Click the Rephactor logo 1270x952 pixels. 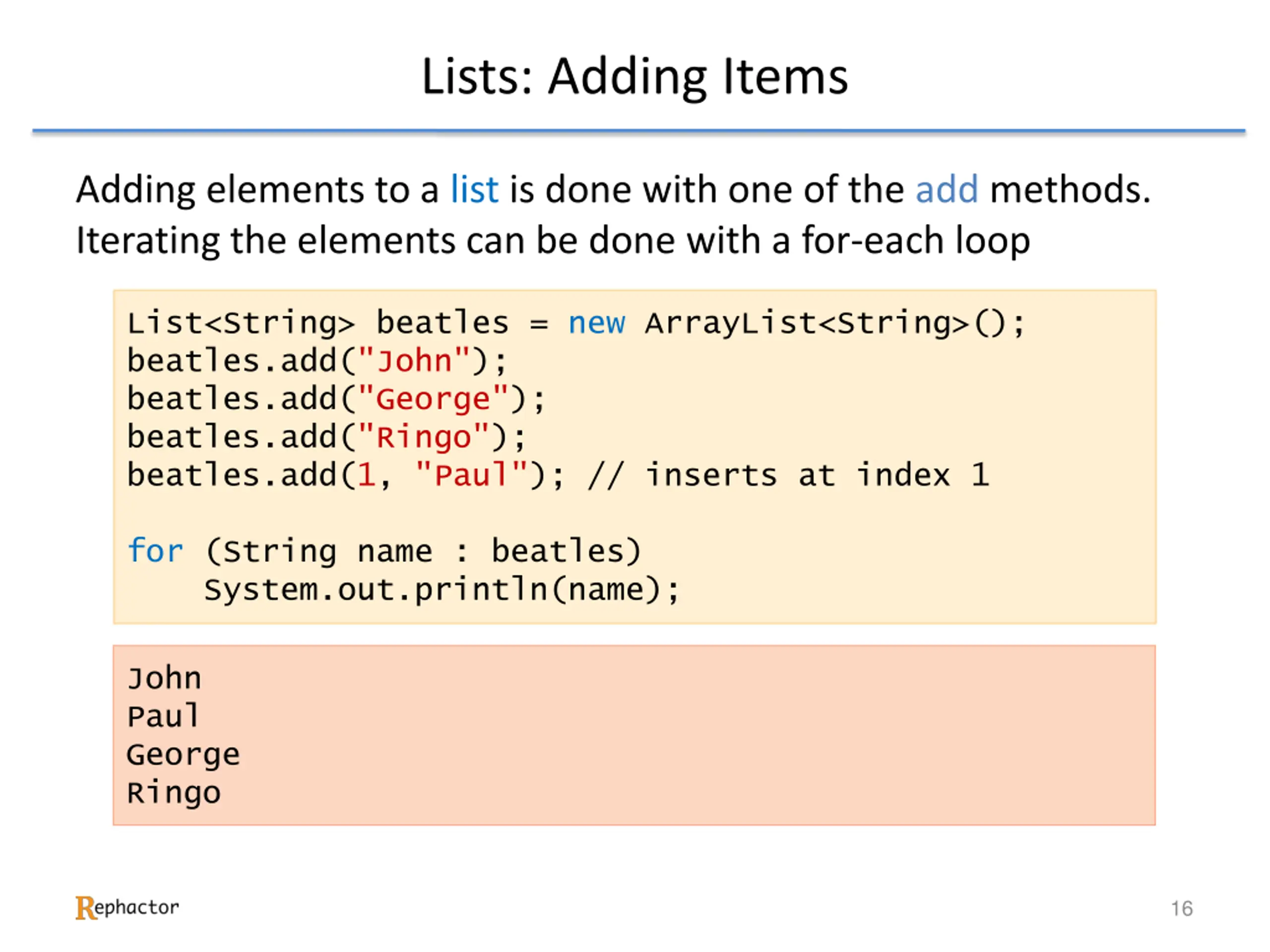tap(127, 907)
